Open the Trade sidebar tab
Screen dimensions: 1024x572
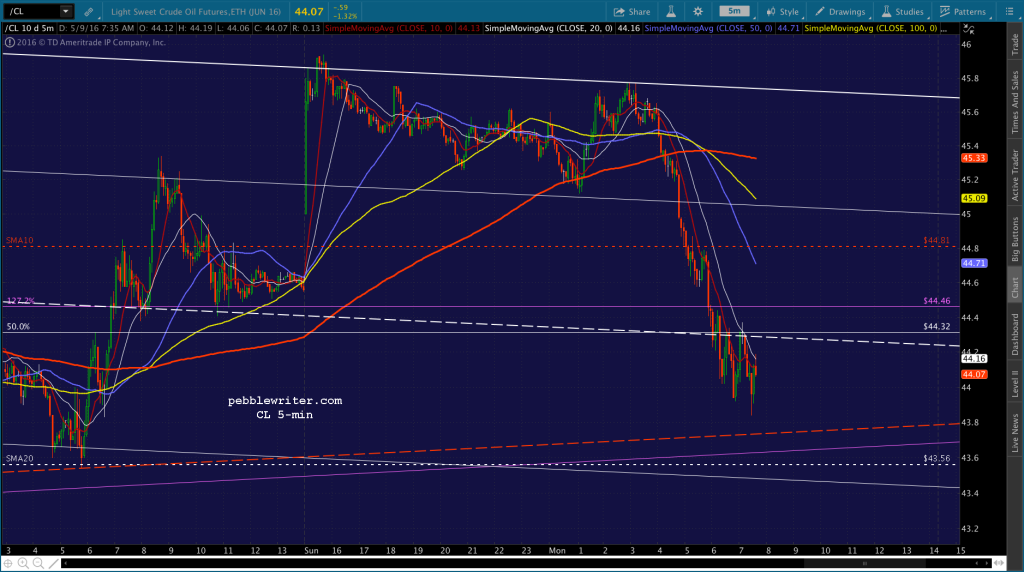(x=1015, y=44)
